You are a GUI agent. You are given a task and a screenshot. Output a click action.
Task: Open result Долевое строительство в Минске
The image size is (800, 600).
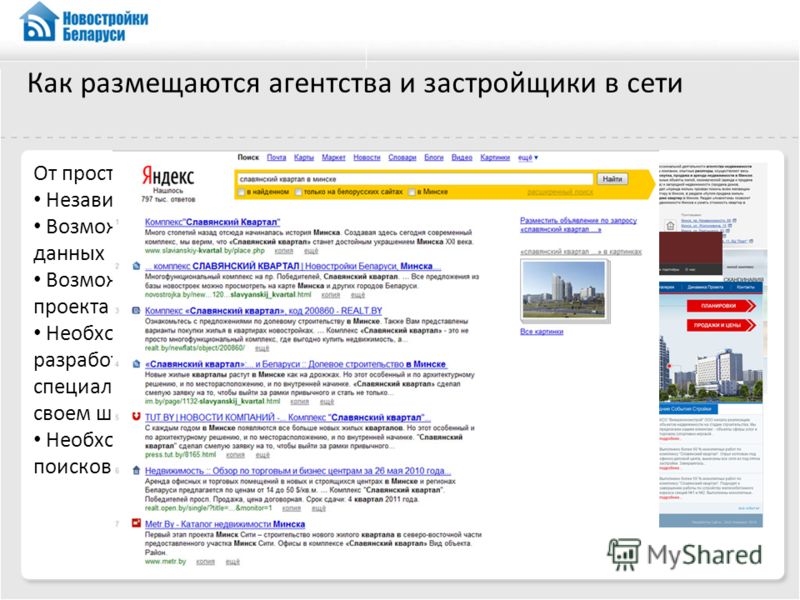pos(296,364)
